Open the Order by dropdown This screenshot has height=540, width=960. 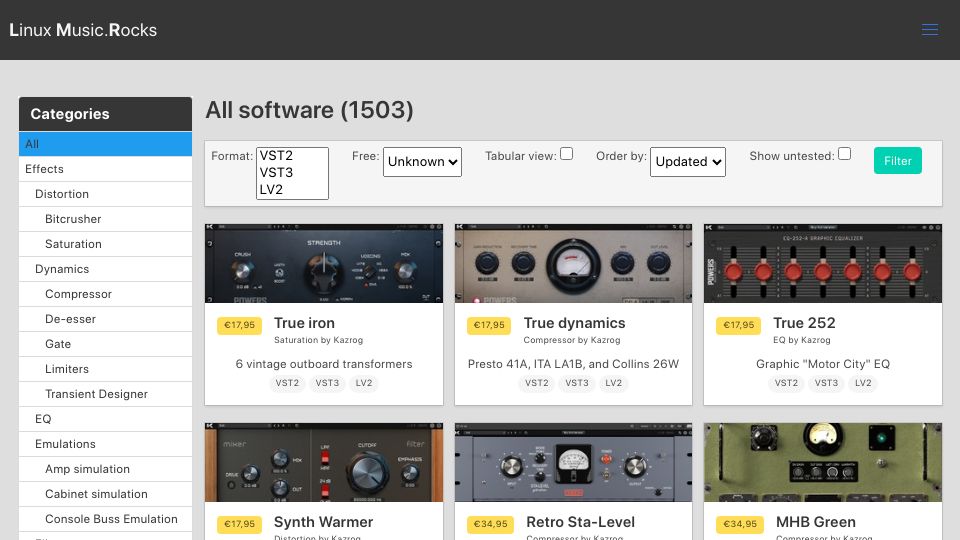coord(688,162)
